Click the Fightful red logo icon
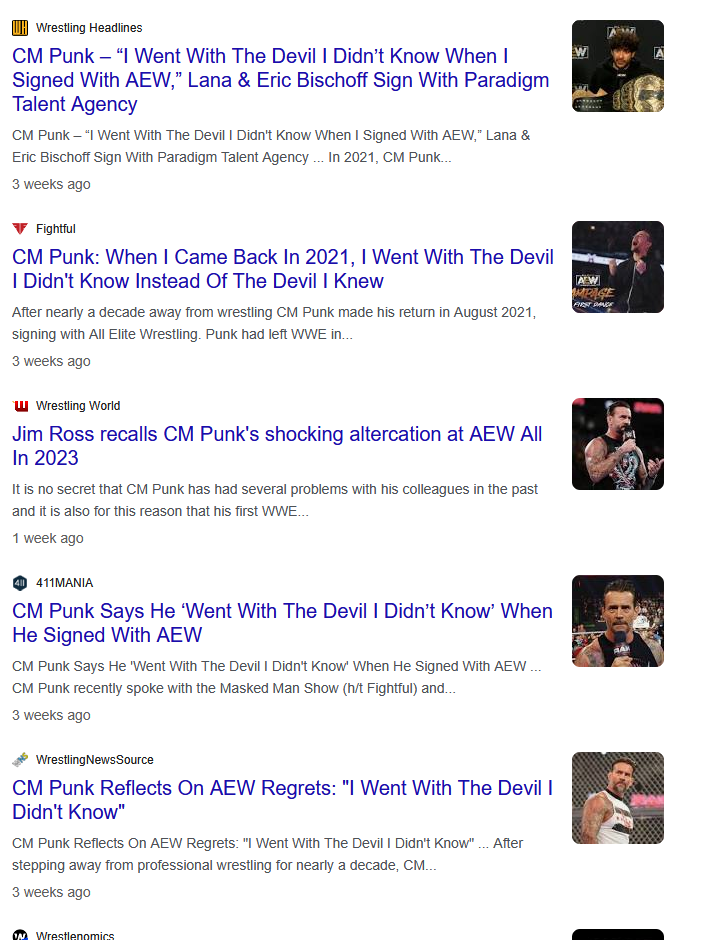714x940 pixels. 20,228
